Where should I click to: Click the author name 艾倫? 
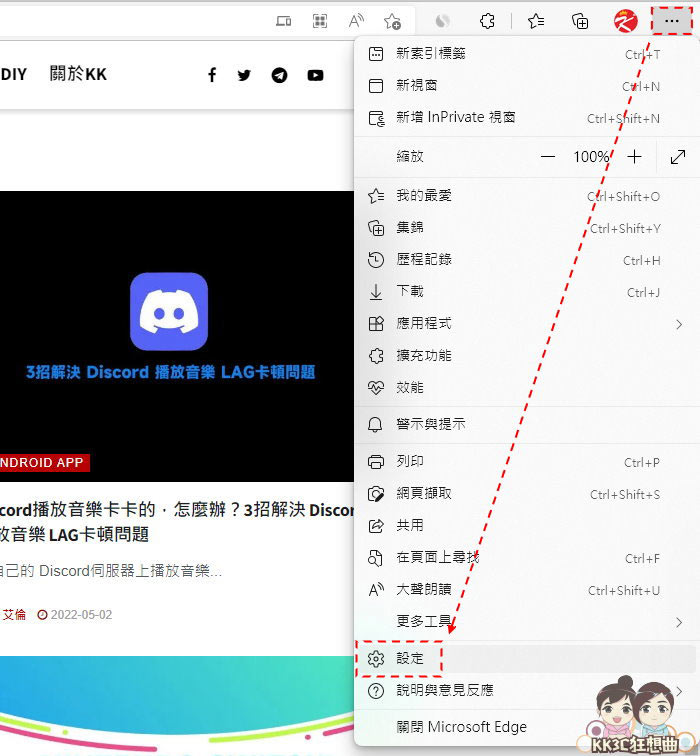[14, 615]
